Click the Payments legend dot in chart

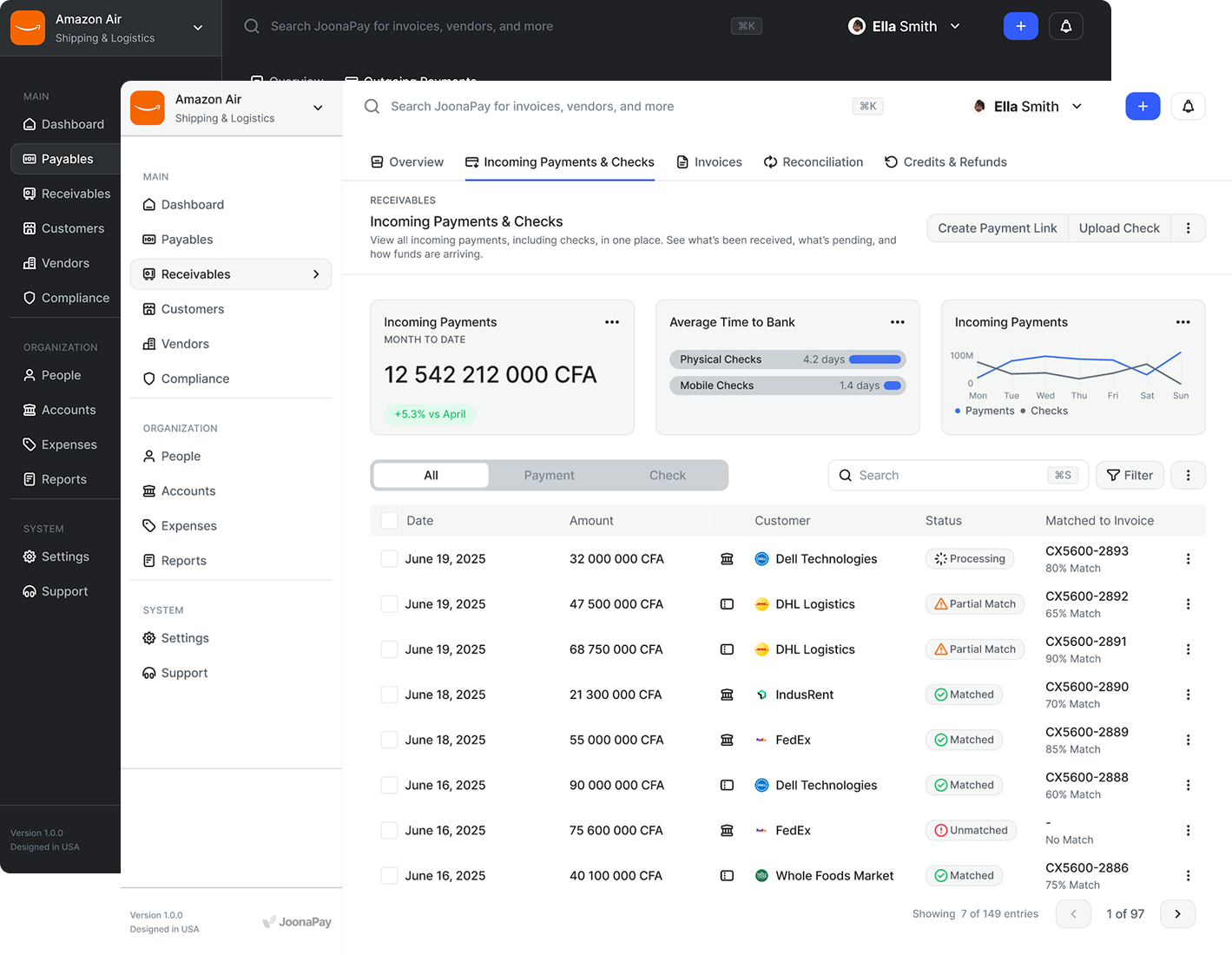pos(958,411)
